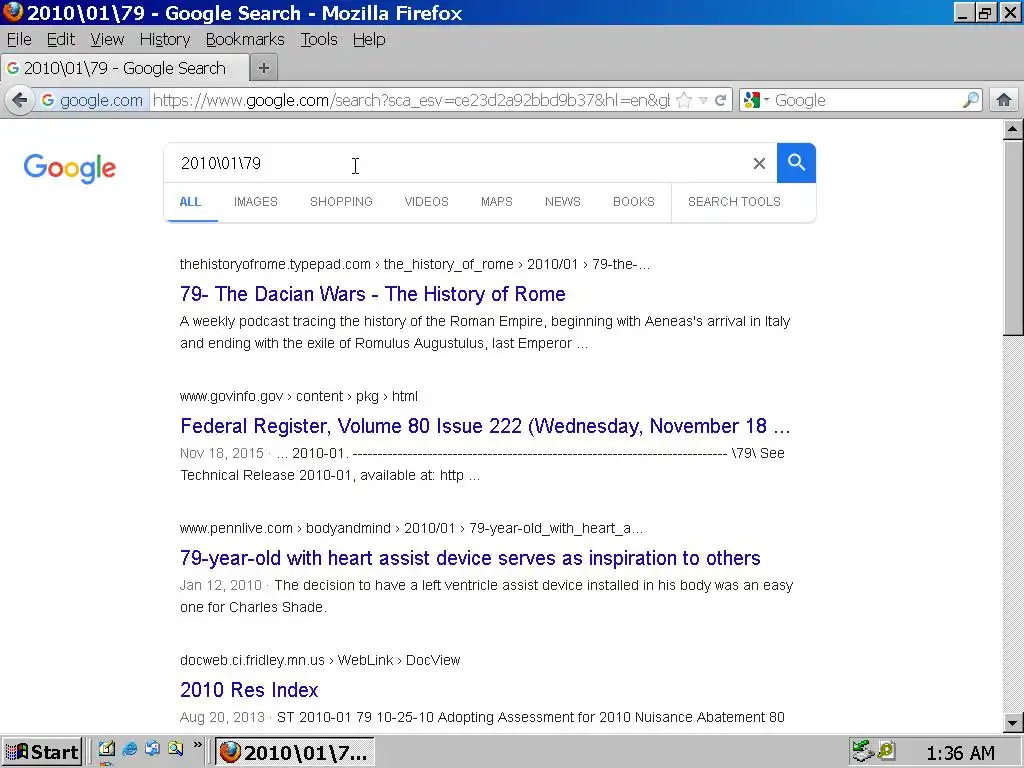
Task: Click the docweb.ci.fridley.mn.us breadcrumb text
Action: [x=252, y=660]
